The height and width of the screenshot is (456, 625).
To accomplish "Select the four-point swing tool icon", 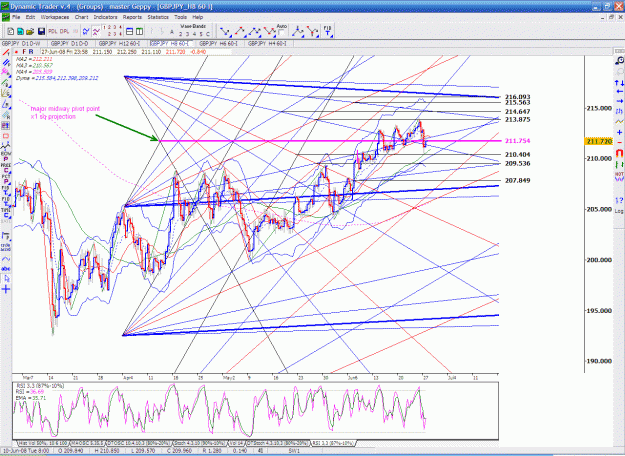I will click(x=269, y=31).
